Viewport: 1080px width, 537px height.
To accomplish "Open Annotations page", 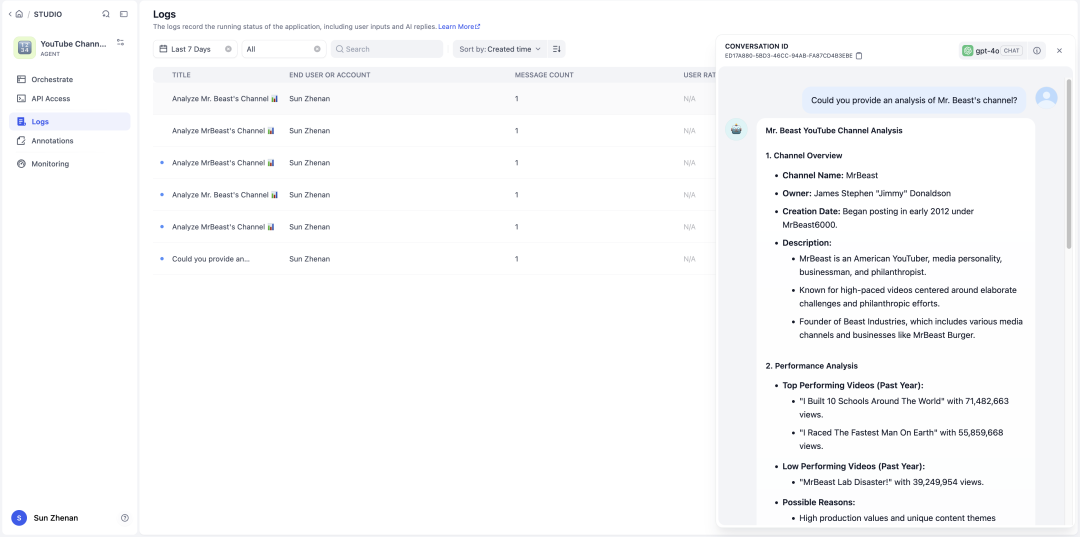I will pos(70,140).
